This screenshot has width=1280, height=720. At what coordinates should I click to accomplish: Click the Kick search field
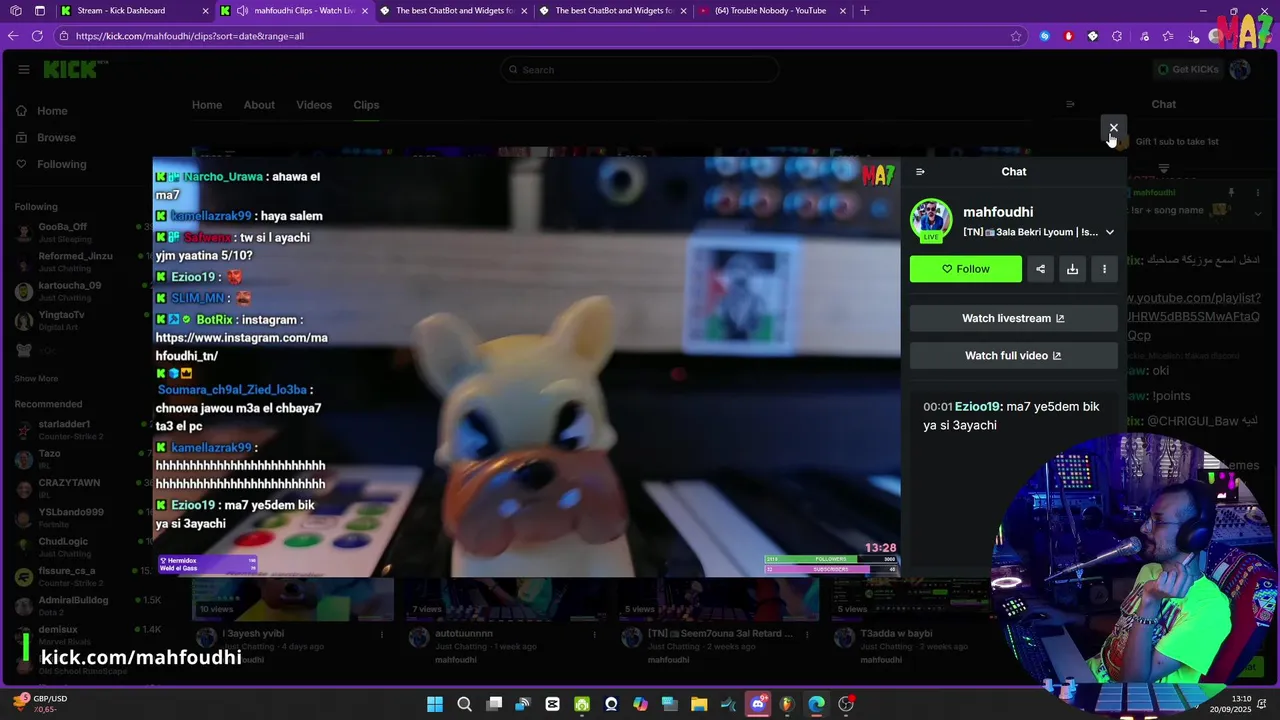(640, 69)
